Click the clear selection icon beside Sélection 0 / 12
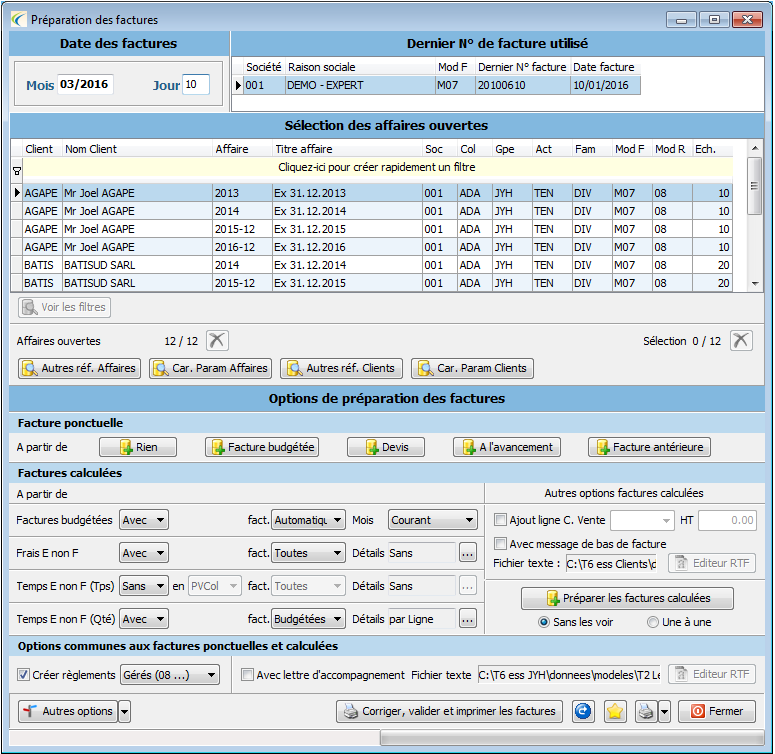 click(741, 340)
